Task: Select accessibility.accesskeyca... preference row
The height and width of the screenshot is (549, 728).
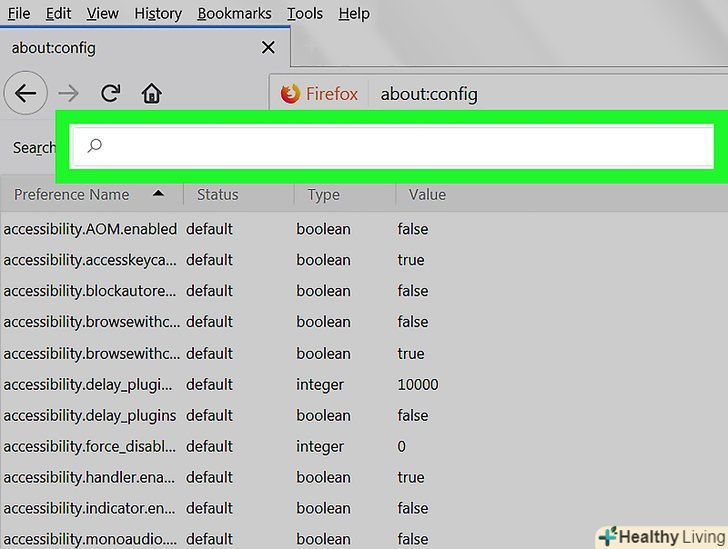Action: tap(364, 260)
